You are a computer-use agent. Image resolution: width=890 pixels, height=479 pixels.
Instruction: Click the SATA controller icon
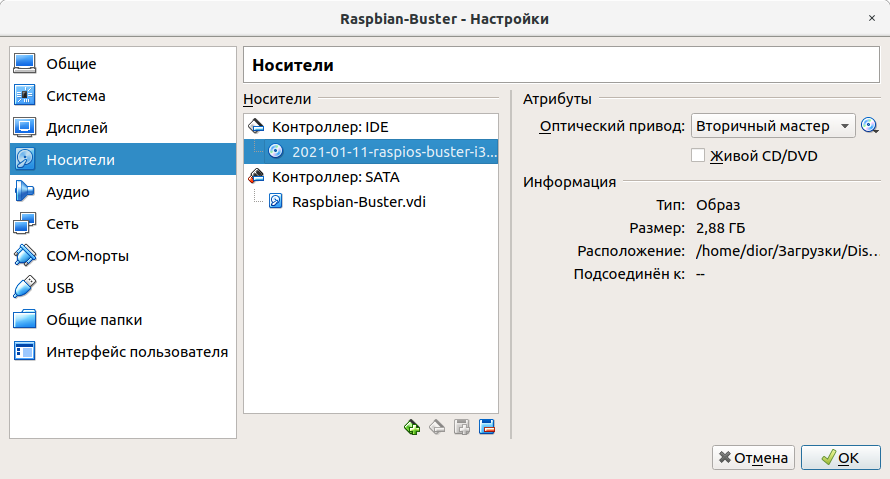tap(257, 176)
